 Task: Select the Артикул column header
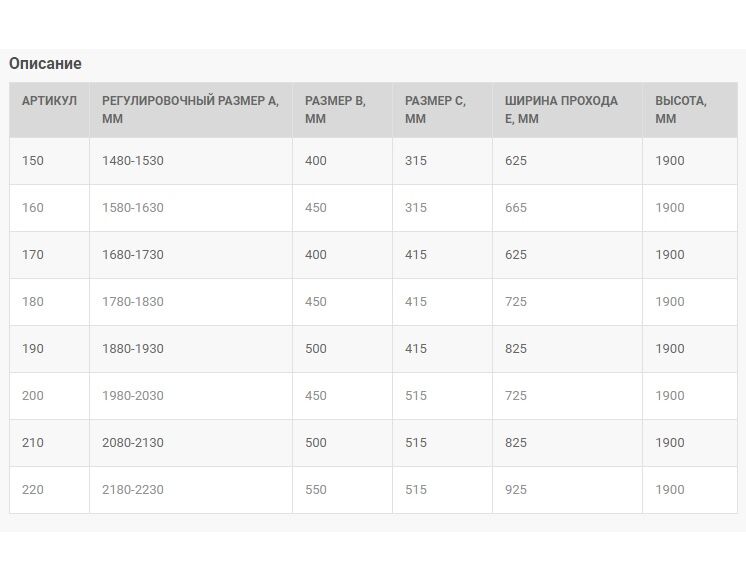pyautogui.click(x=49, y=101)
